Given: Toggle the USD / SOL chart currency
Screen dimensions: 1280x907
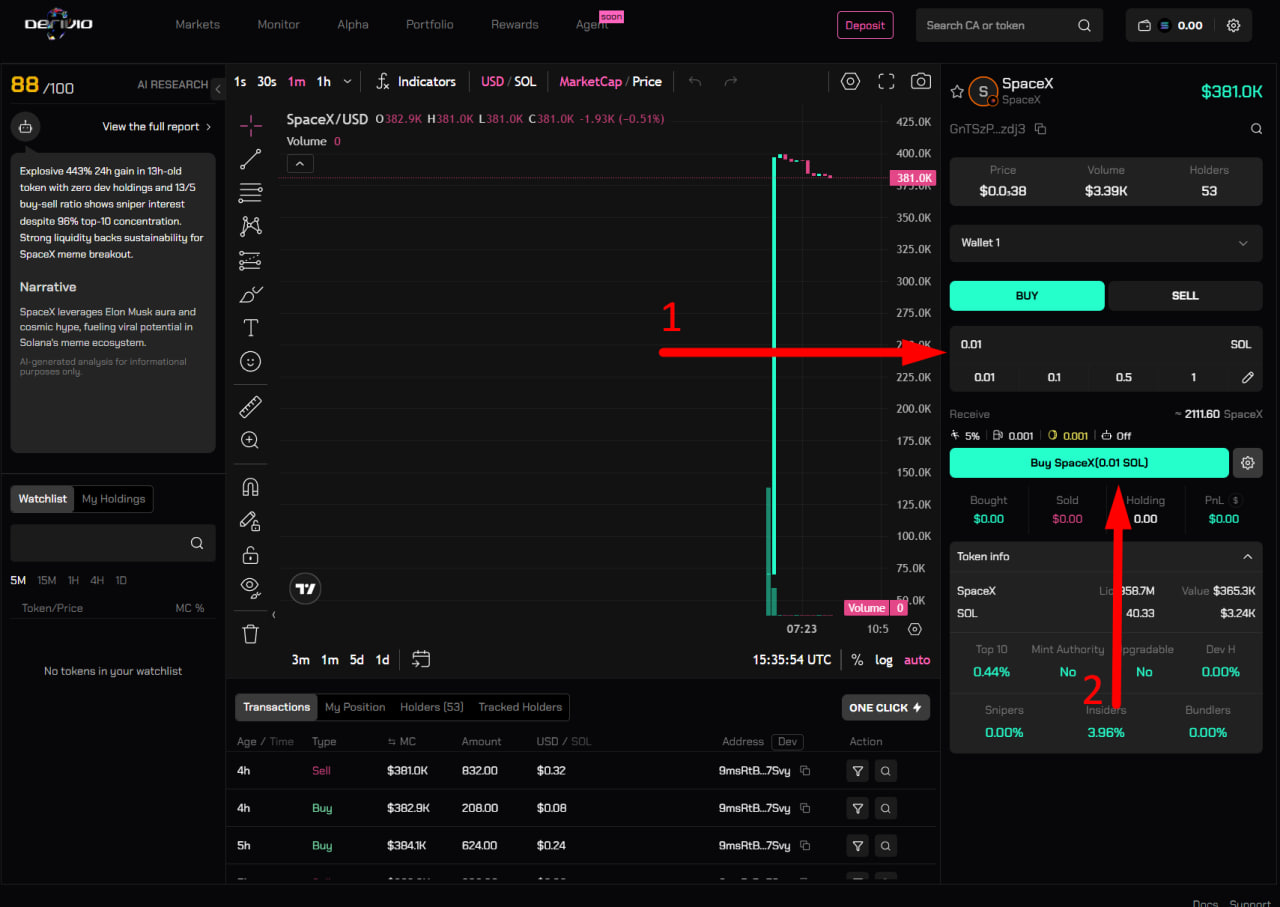Looking at the screenshot, I should pos(508,81).
